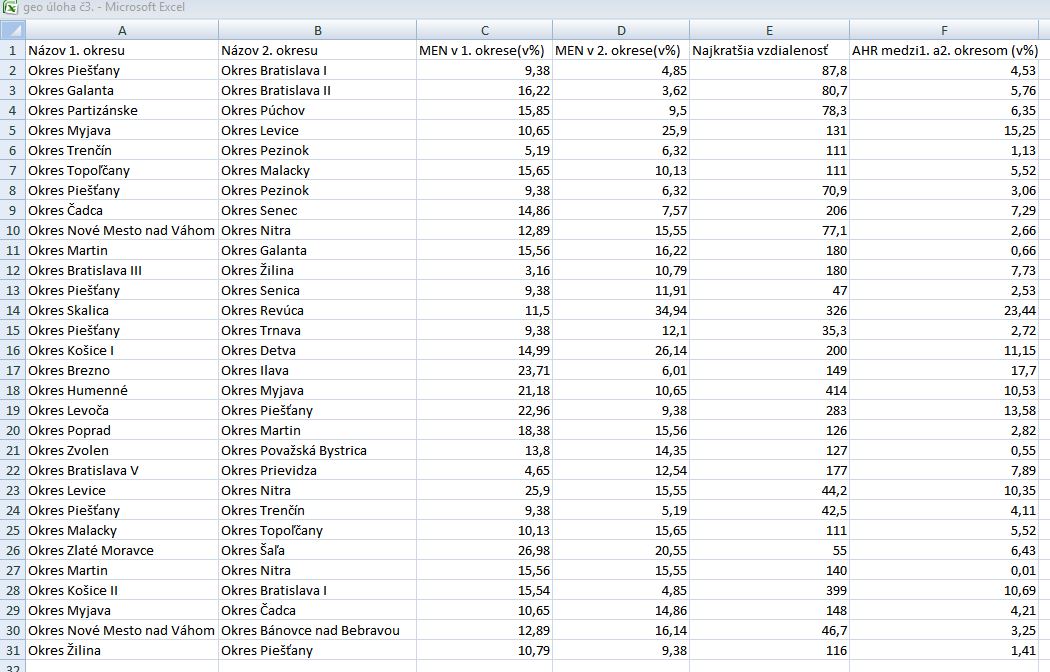
Task: Select the cell with value 0,01
Action: point(944,570)
